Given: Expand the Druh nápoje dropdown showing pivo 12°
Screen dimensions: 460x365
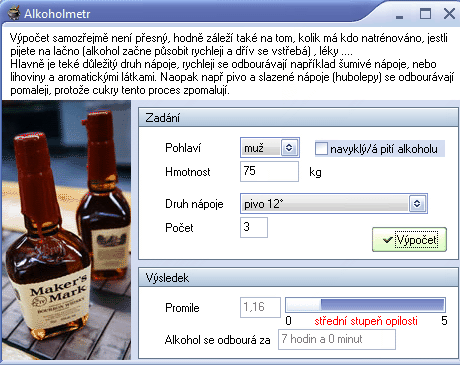Looking at the screenshot, I should point(334,203).
